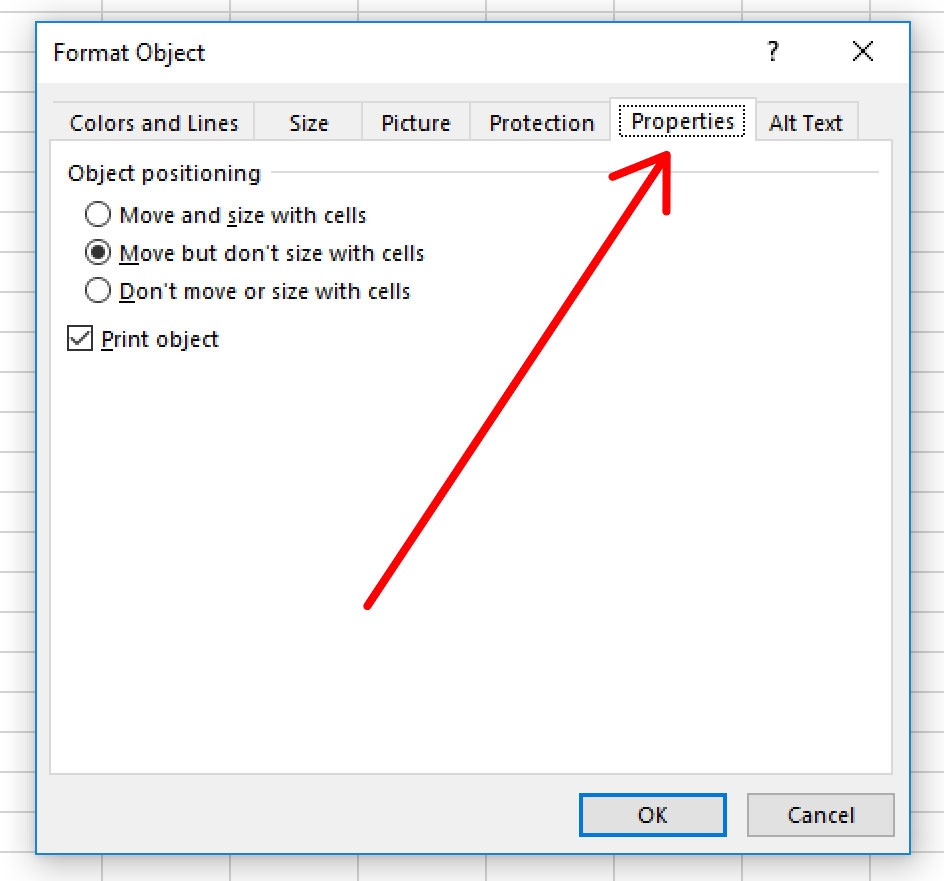Viewport: 944px width, 881px height.
Task: Open the dialog Help question mark
Action: (x=772, y=52)
